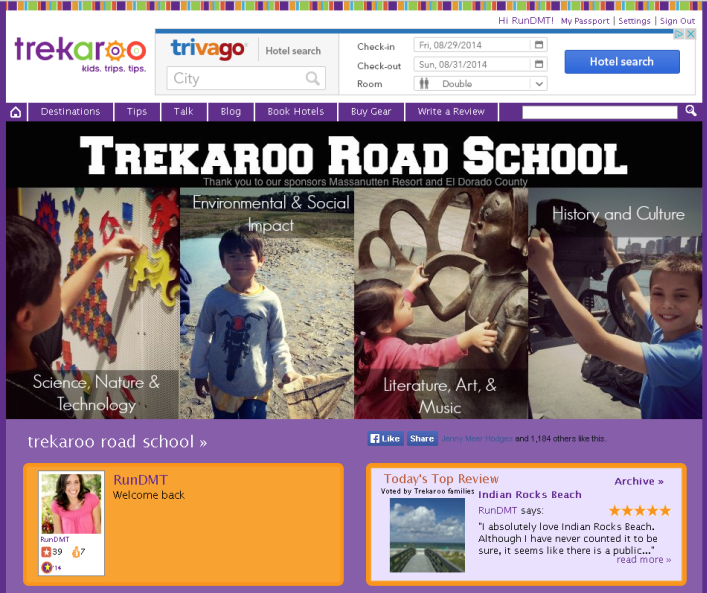Click the Trekaroo Road School banner title
Screen dimensions: 707x593
pyautogui.click(x=354, y=156)
